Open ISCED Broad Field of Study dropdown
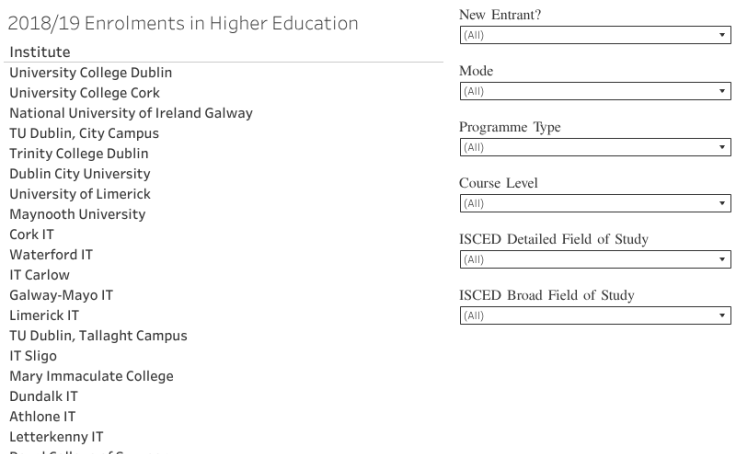The height and width of the screenshot is (454, 736). [594, 315]
